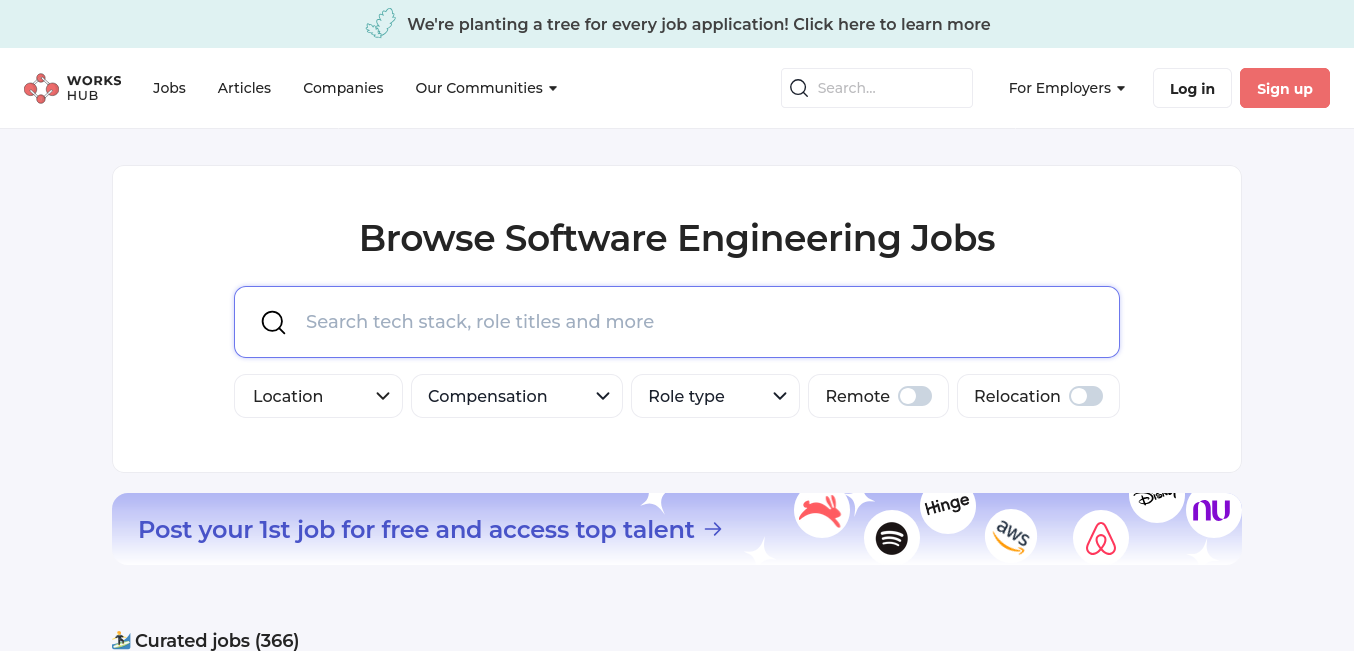The height and width of the screenshot is (651, 1366).
Task: Turn on the Relocation switch
Action: point(1086,396)
